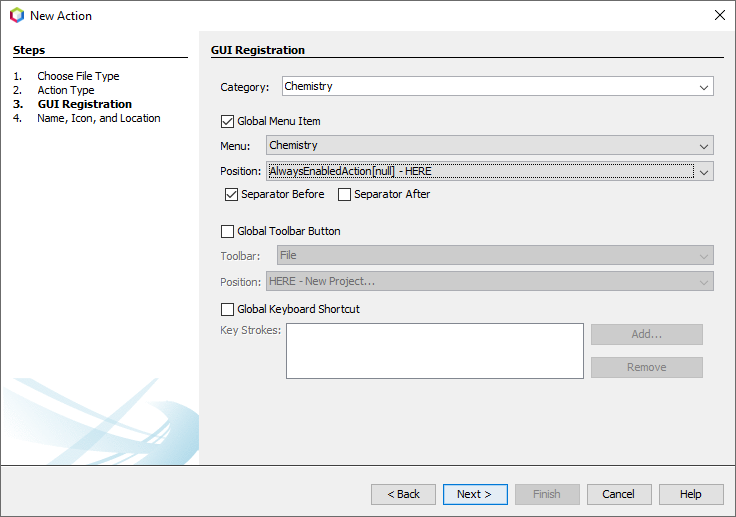The height and width of the screenshot is (517, 736).
Task: Disable the Separator Before checkbox
Action: (231, 194)
